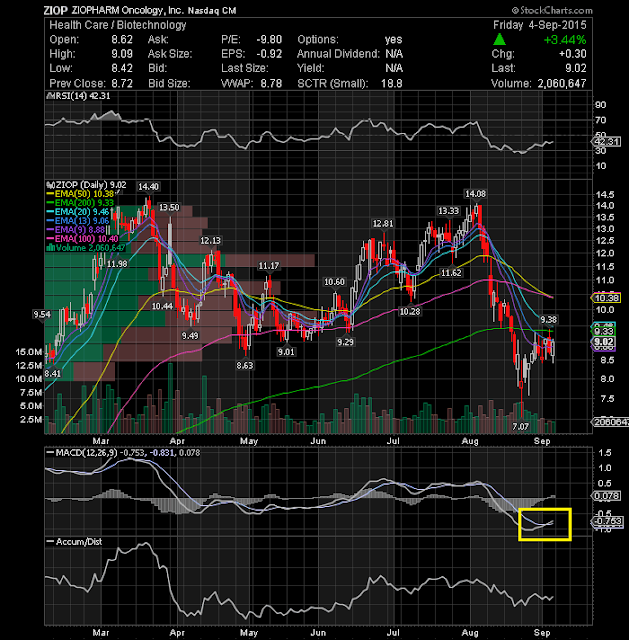Click the Volume 2,060,647 legend entry
Image resolution: width=629 pixels, height=640 pixels.
(x=87, y=247)
